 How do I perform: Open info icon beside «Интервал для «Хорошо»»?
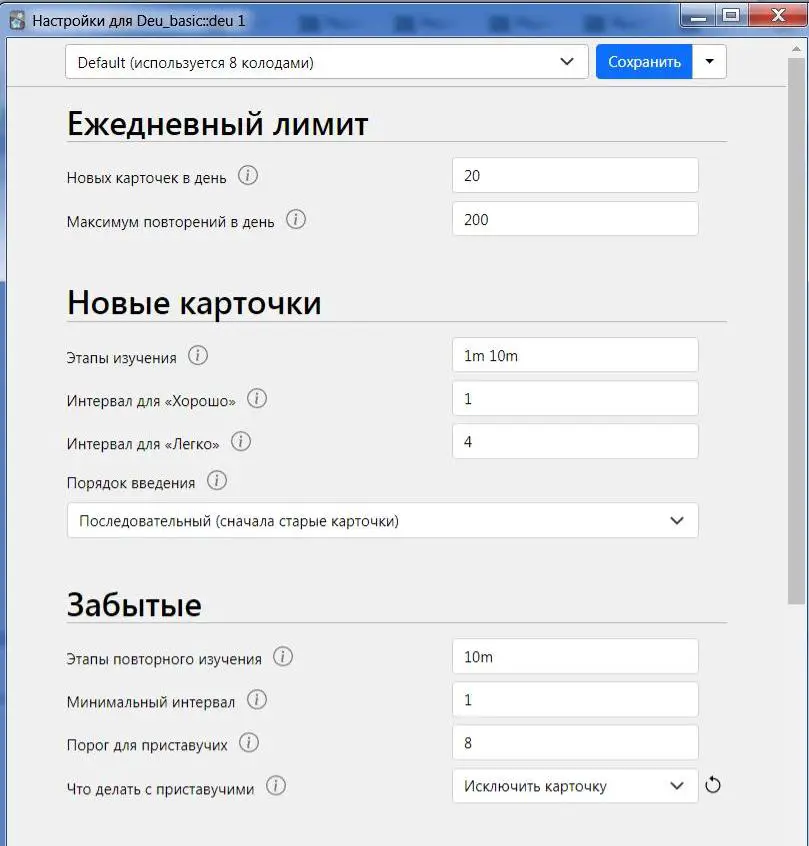coord(257,399)
